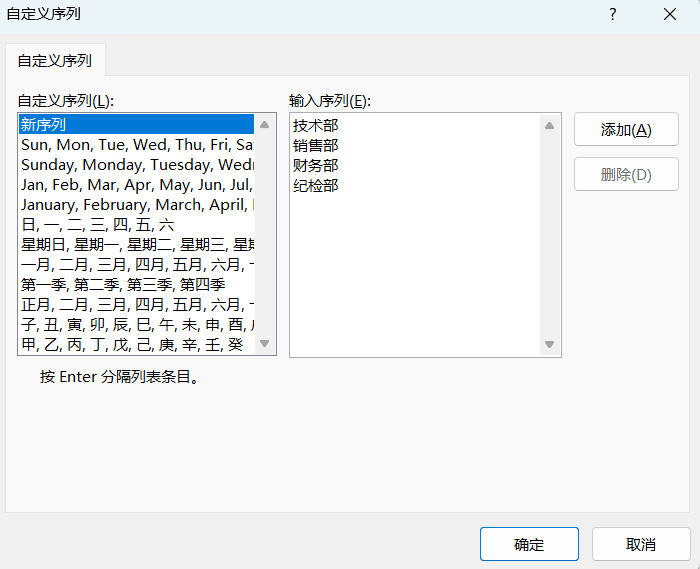Viewport: 700px width, 569px height.
Task: Select the 子, 丑, 寅, 卯 list entry
Action: [135, 324]
